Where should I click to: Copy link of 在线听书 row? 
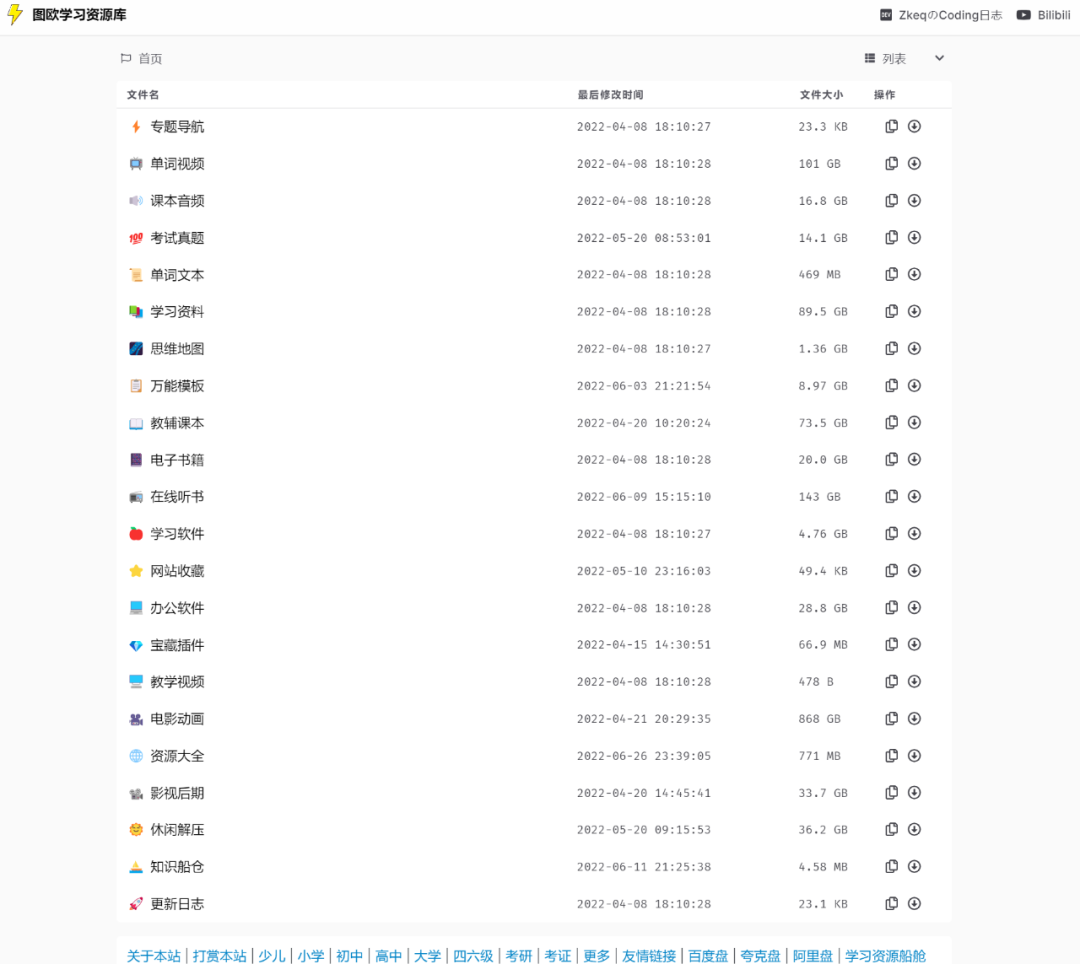point(891,496)
